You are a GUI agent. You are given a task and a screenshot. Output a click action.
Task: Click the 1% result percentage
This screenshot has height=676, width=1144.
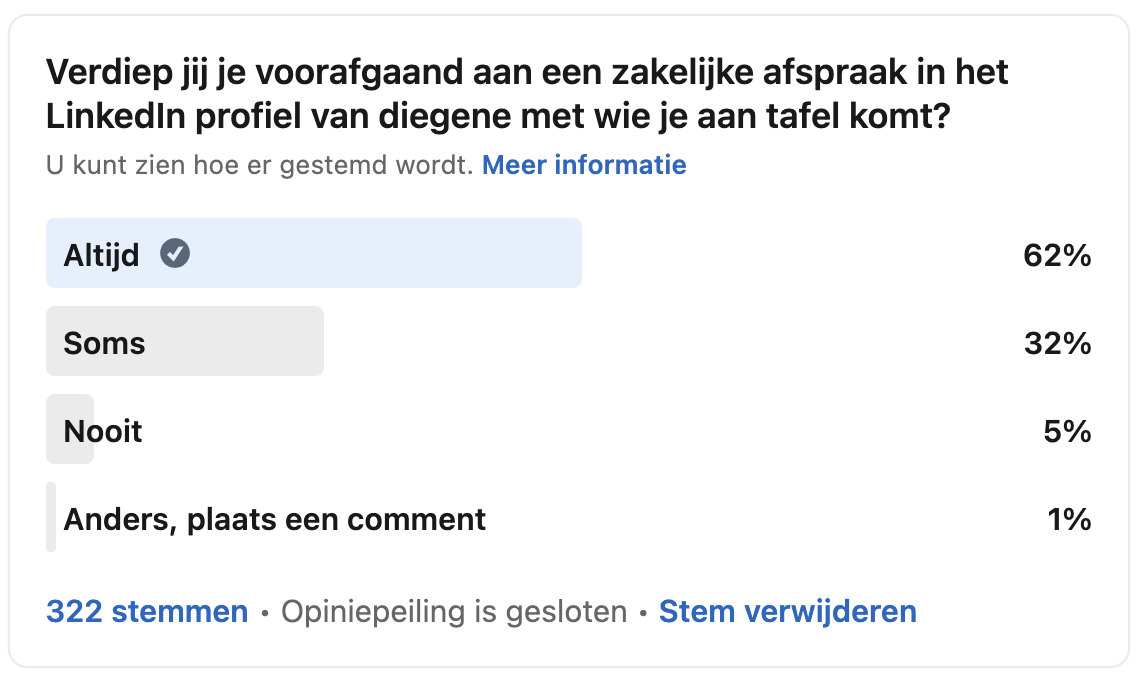[1070, 519]
